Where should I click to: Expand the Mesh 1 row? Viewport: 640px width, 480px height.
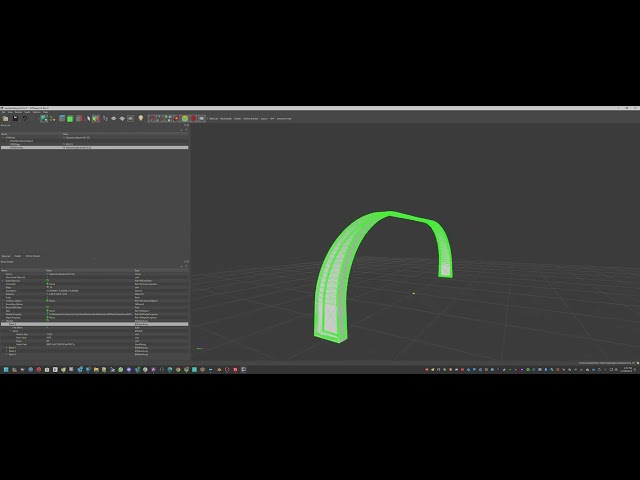[x=7, y=347]
